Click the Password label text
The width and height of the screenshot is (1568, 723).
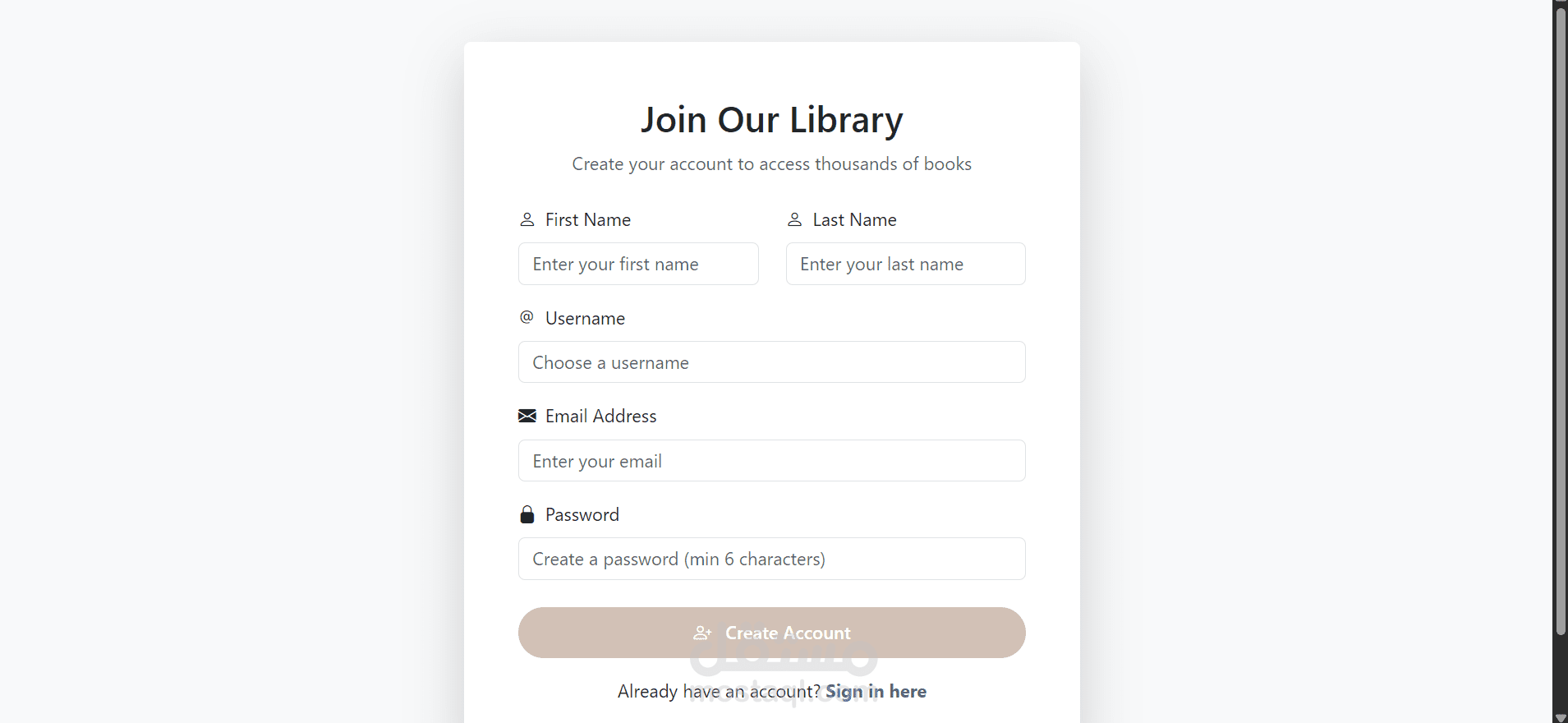coord(582,515)
